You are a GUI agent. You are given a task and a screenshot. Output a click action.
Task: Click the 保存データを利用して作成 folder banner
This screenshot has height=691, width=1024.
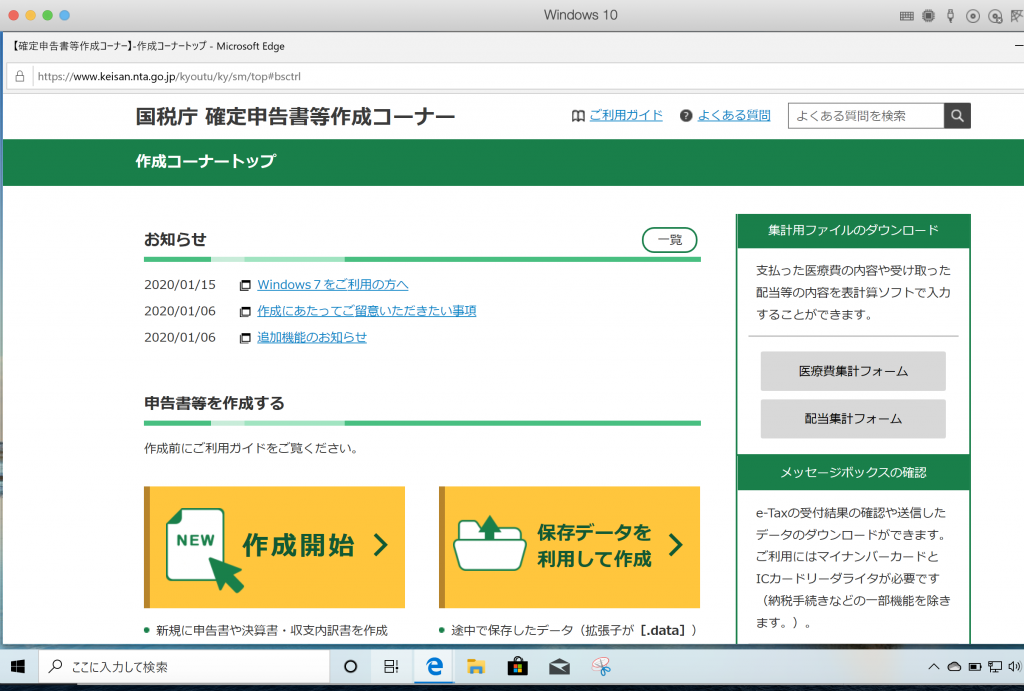[569, 546]
